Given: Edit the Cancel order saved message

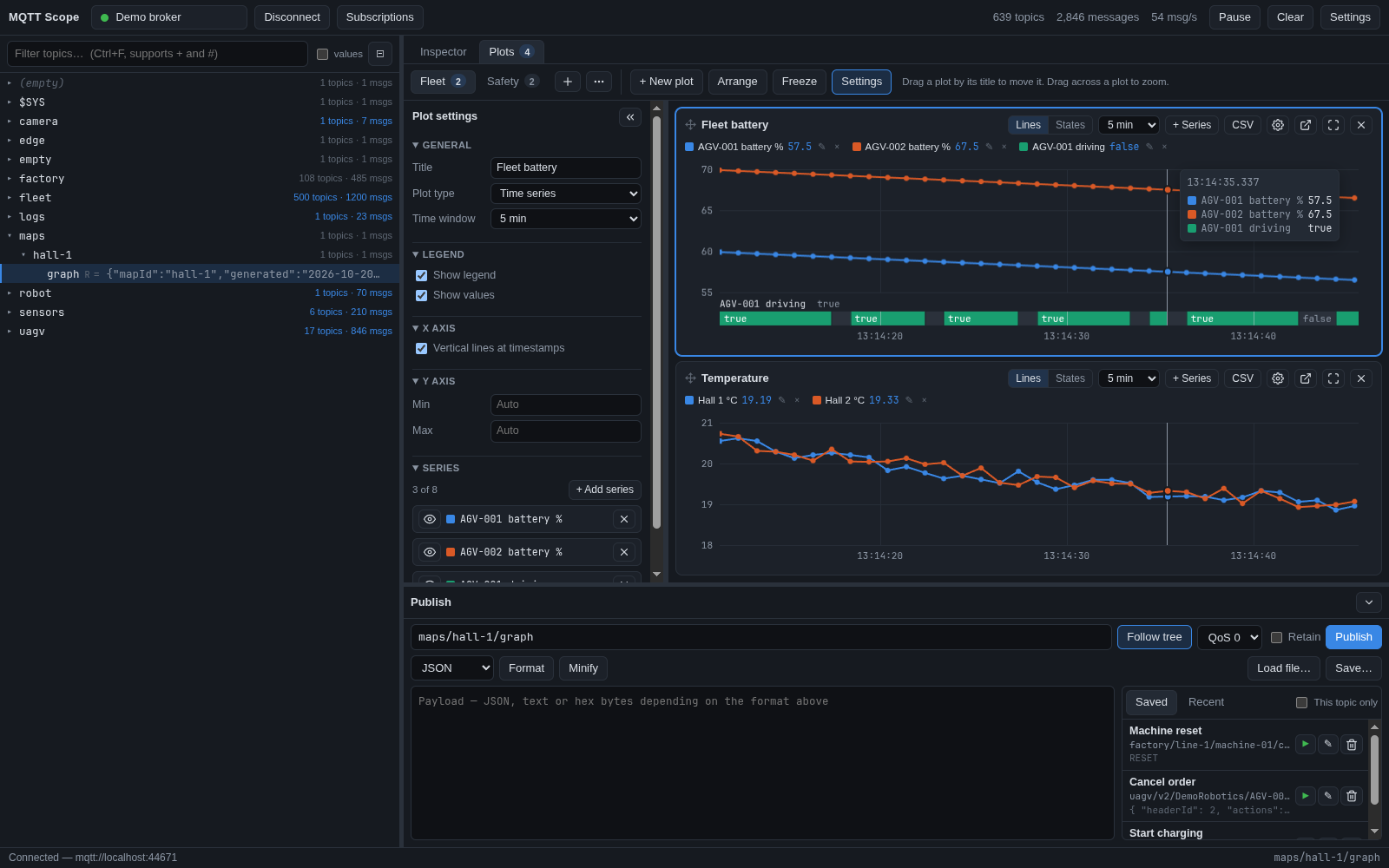Looking at the screenshot, I should click(1328, 795).
